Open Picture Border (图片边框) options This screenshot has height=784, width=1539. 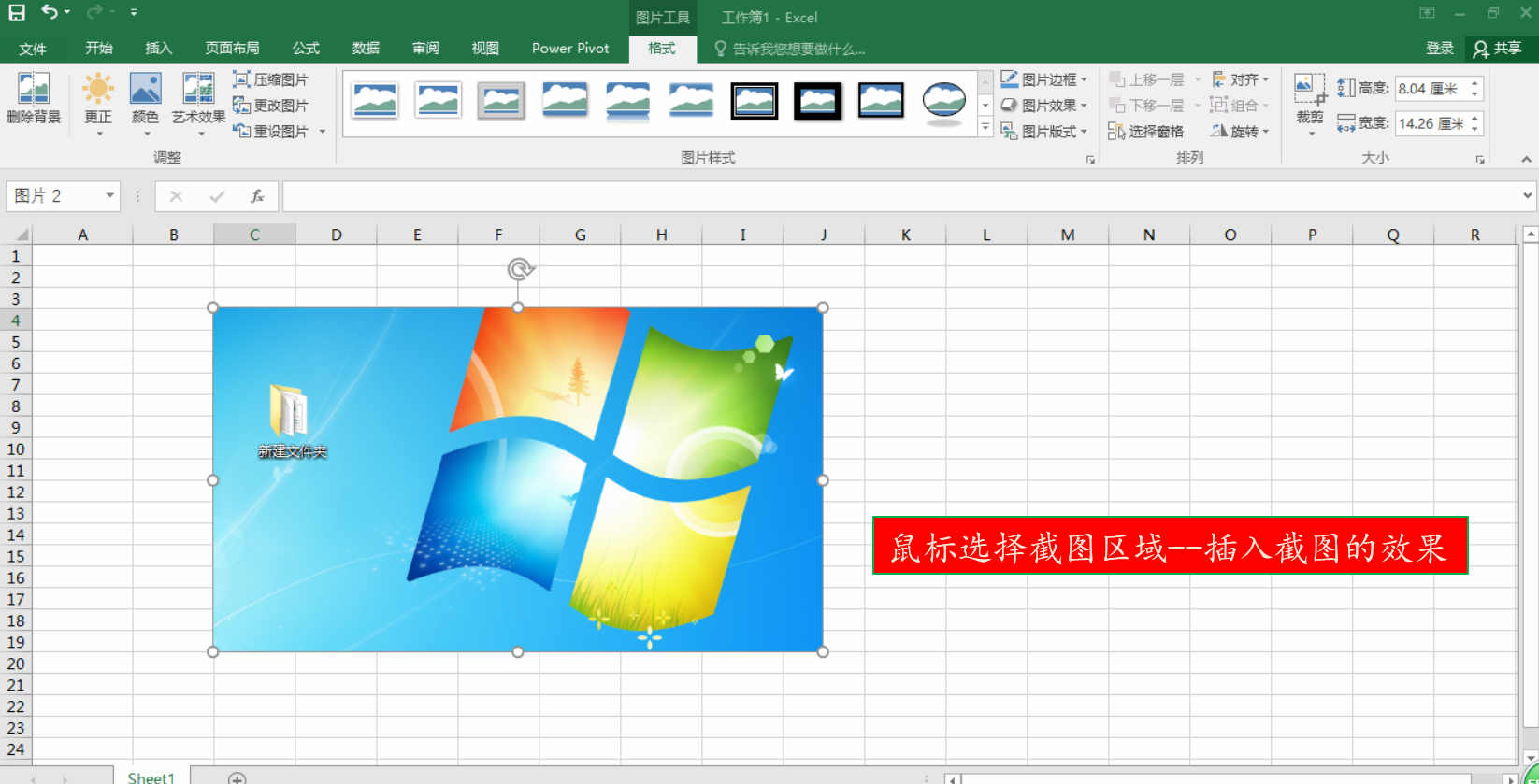tap(1043, 79)
